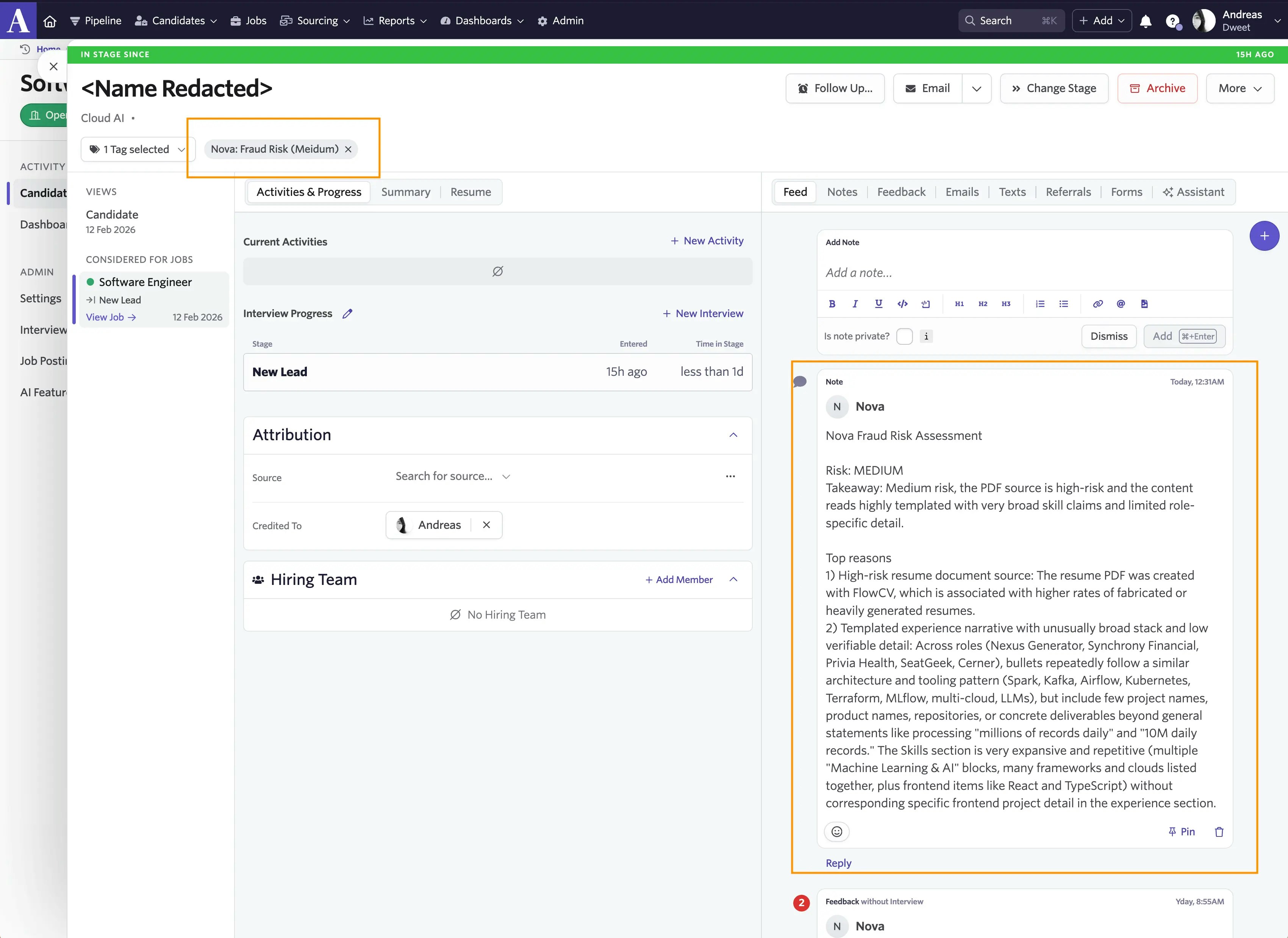
Task: Insert a numbered list in note
Action: [1040, 304]
